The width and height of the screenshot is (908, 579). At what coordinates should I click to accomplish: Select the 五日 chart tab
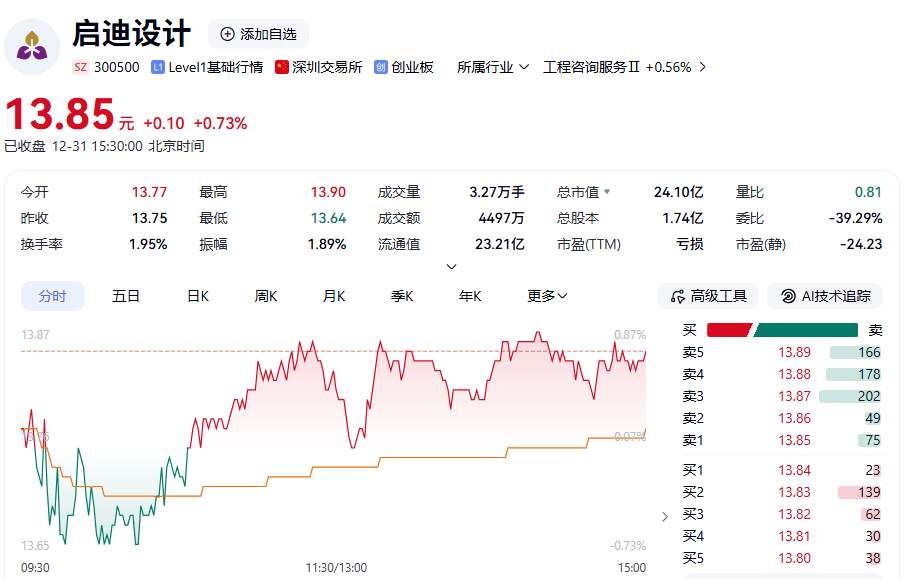pos(125,296)
